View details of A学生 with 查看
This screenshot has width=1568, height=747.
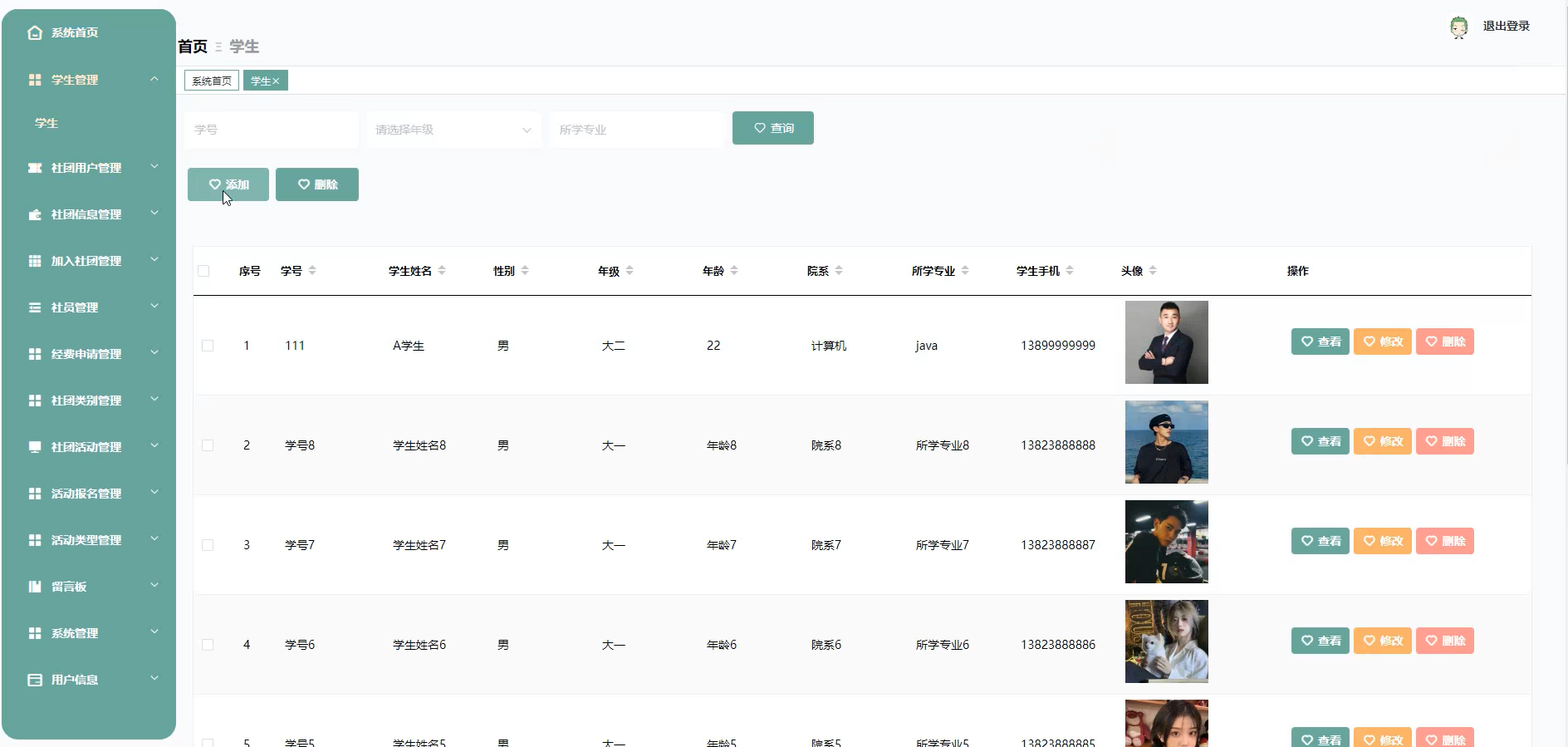pos(1321,342)
